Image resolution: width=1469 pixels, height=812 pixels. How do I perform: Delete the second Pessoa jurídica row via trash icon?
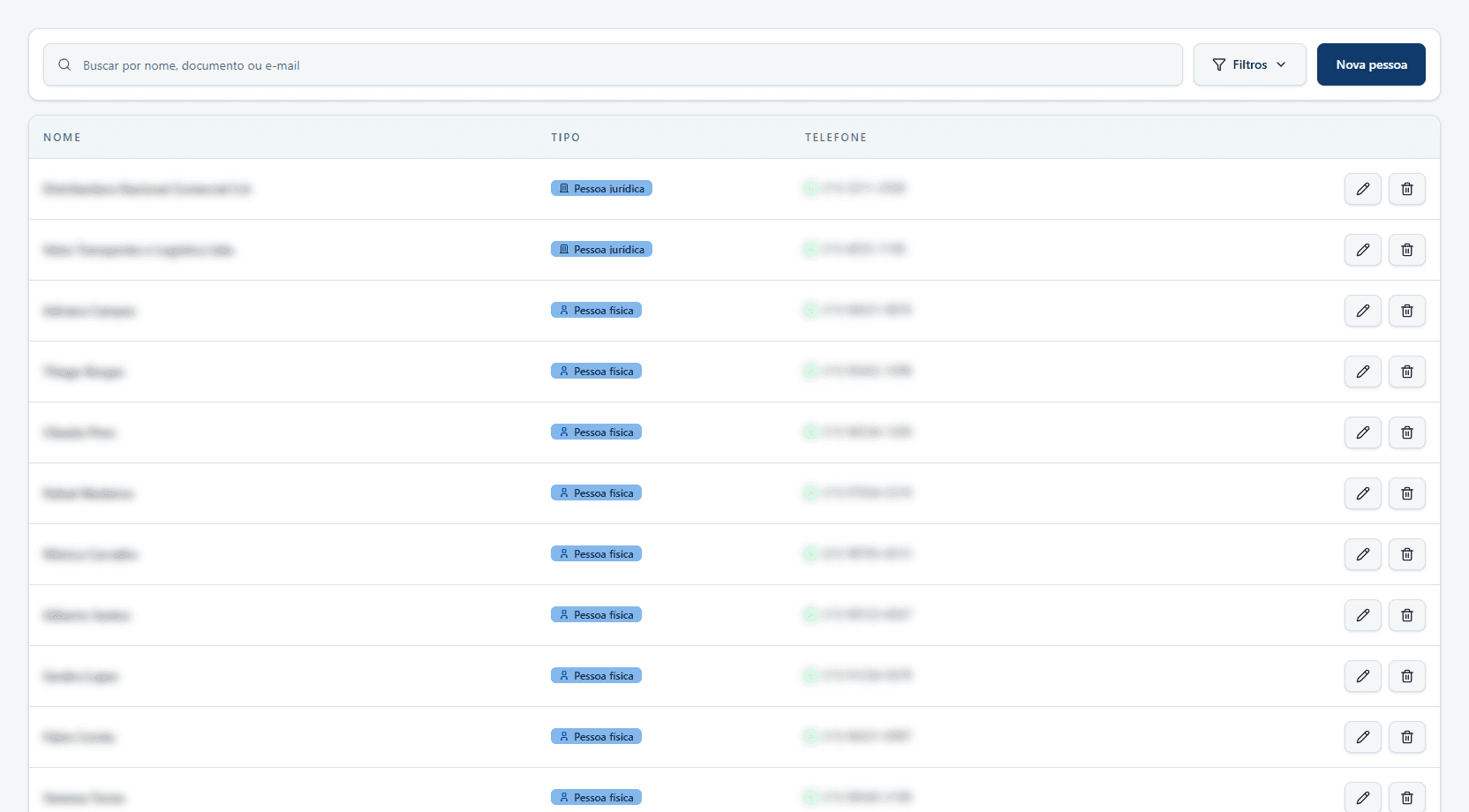coord(1407,250)
